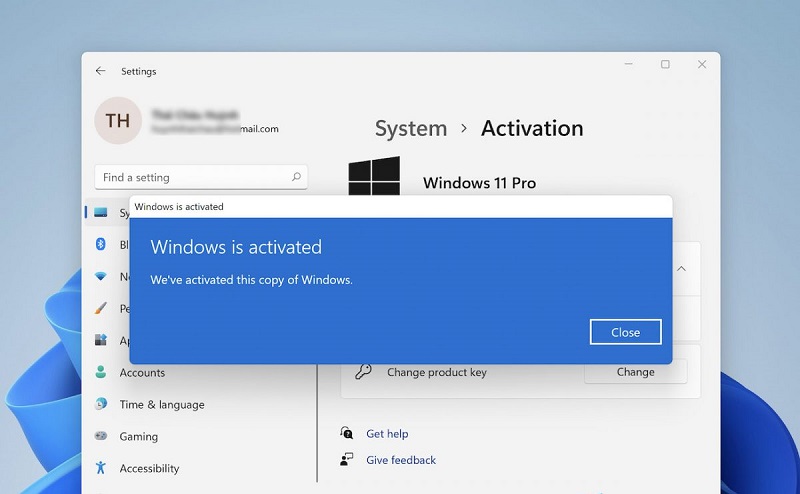Image resolution: width=800 pixels, height=494 pixels.
Task: Click the Find a setting search box
Action: (x=201, y=177)
